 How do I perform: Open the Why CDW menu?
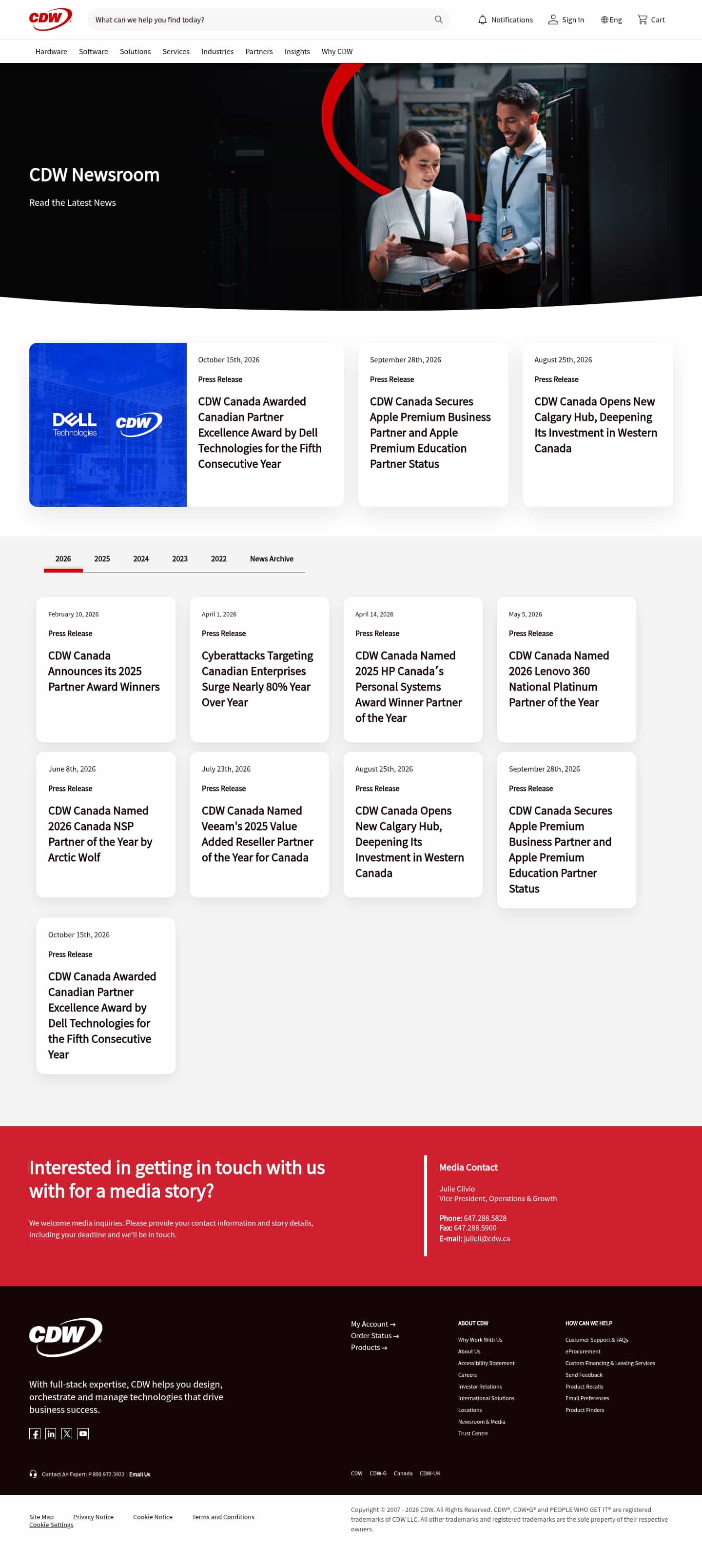[337, 52]
